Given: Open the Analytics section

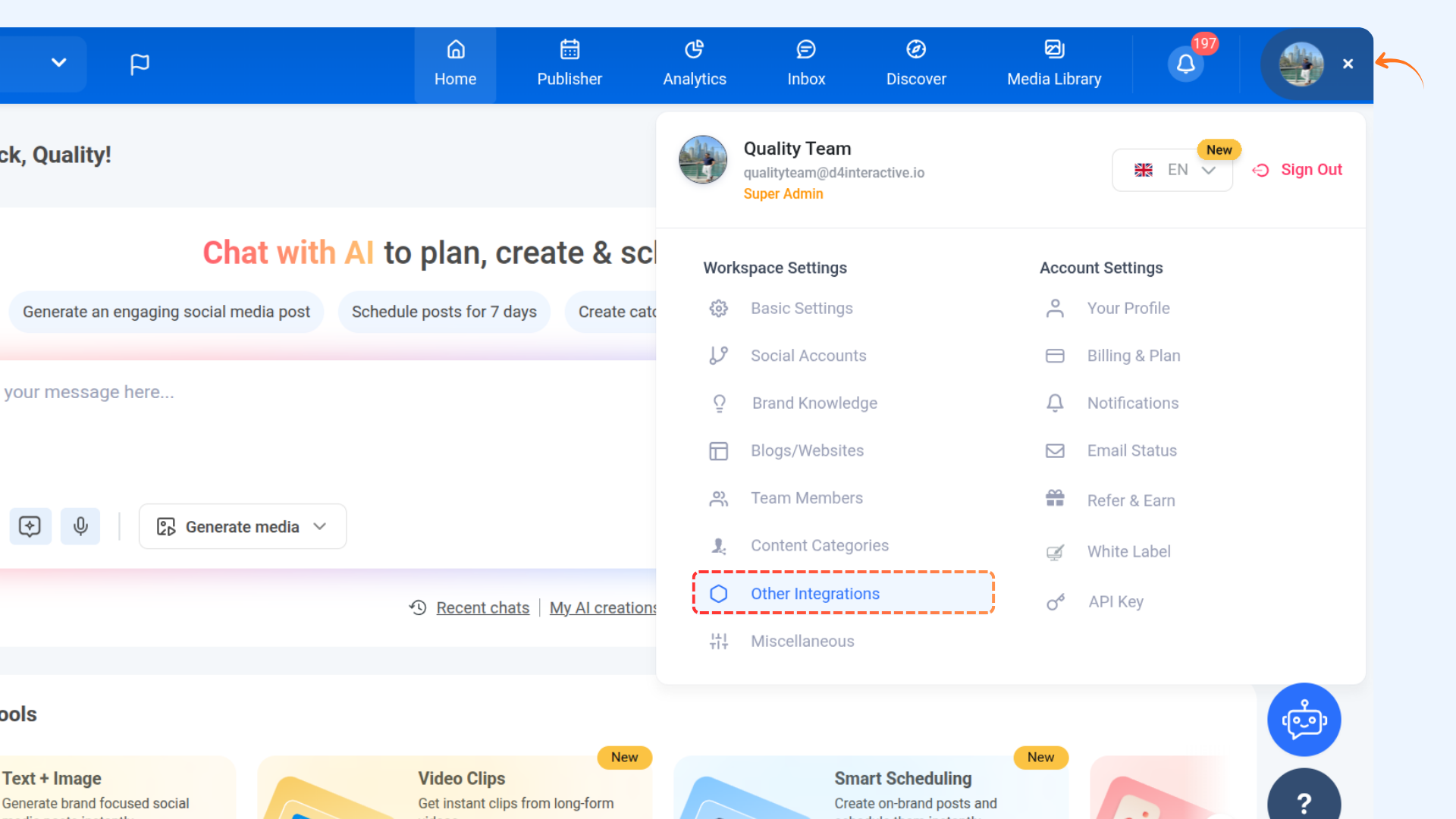Looking at the screenshot, I should 694,64.
